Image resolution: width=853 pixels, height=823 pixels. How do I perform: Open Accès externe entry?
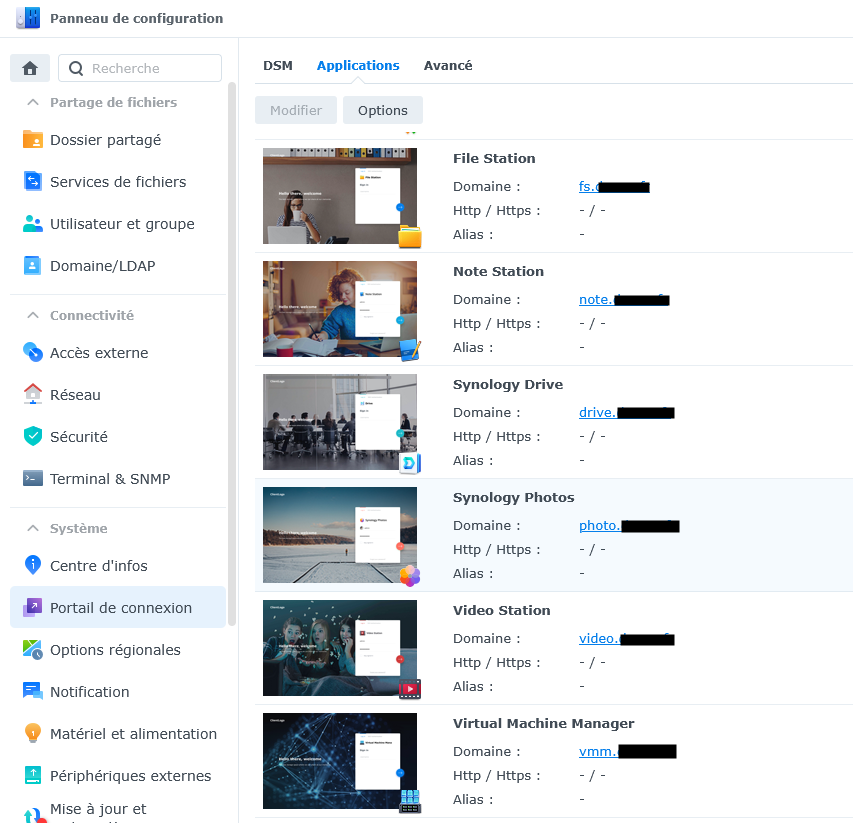click(118, 352)
